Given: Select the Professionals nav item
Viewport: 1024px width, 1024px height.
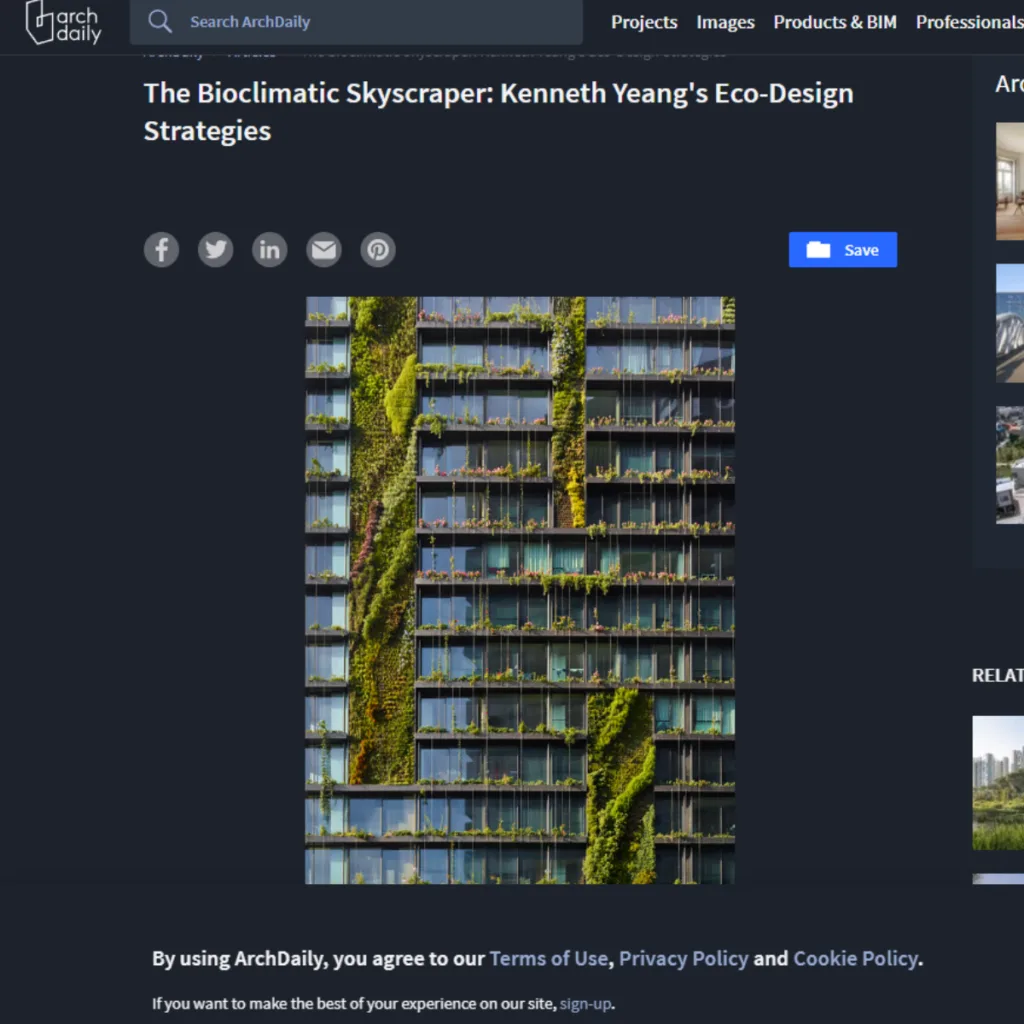Looking at the screenshot, I should click(x=968, y=22).
